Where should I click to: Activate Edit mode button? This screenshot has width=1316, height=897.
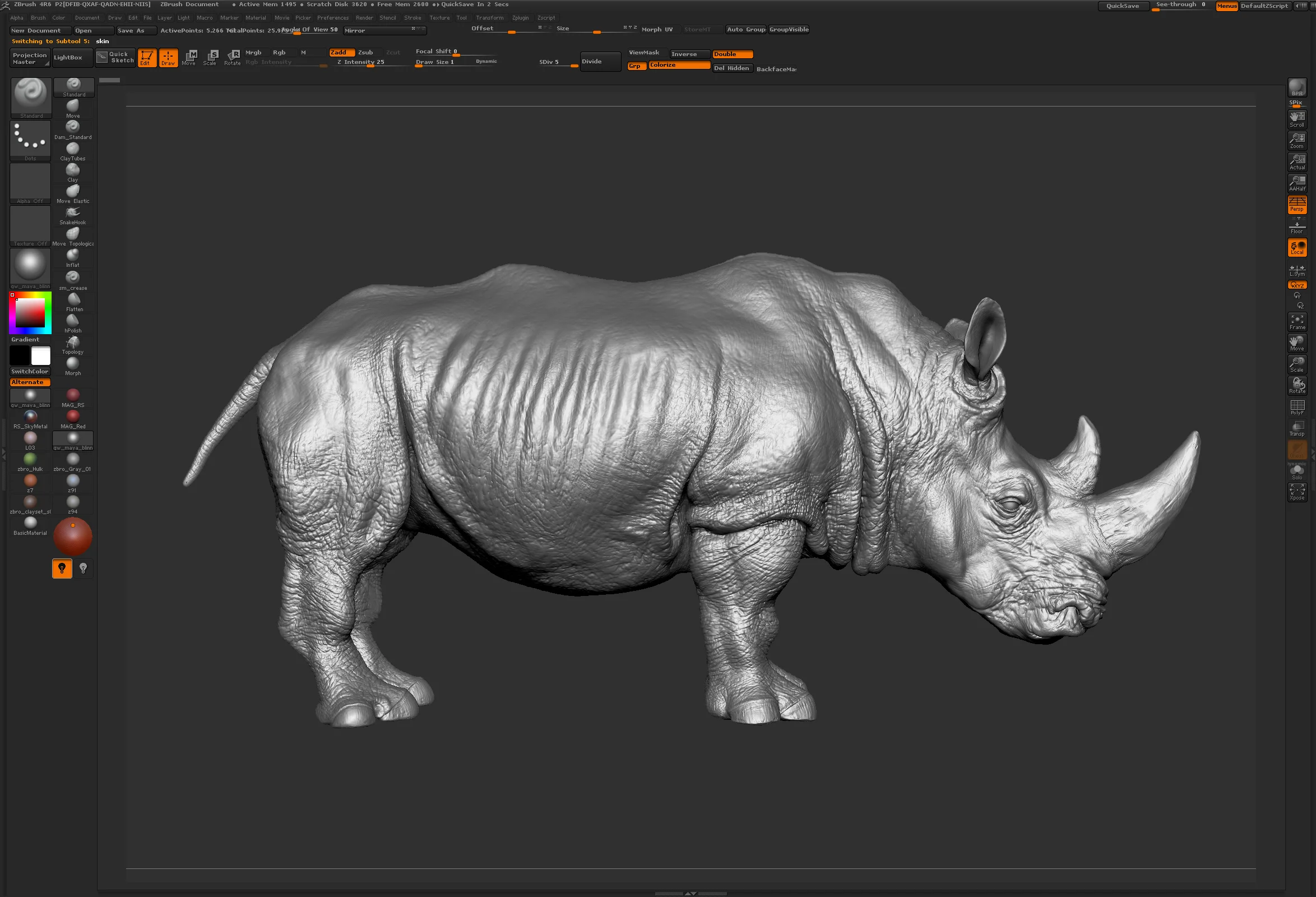(147, 58)
